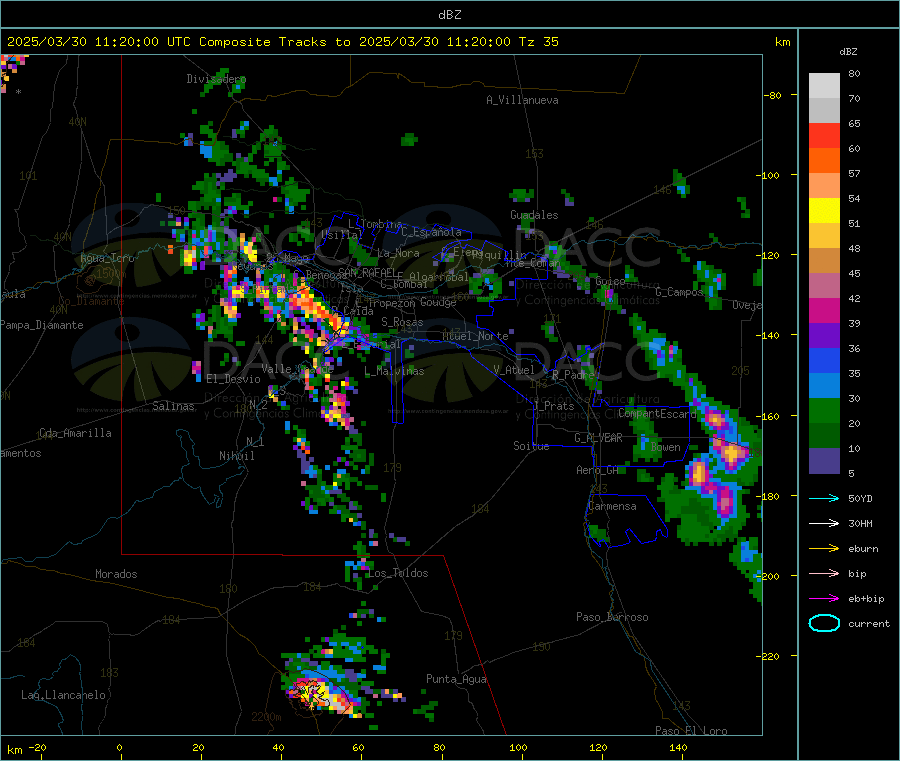
Task: Click the intense storm cell near Punta_Agua
Action: point(321,694)
